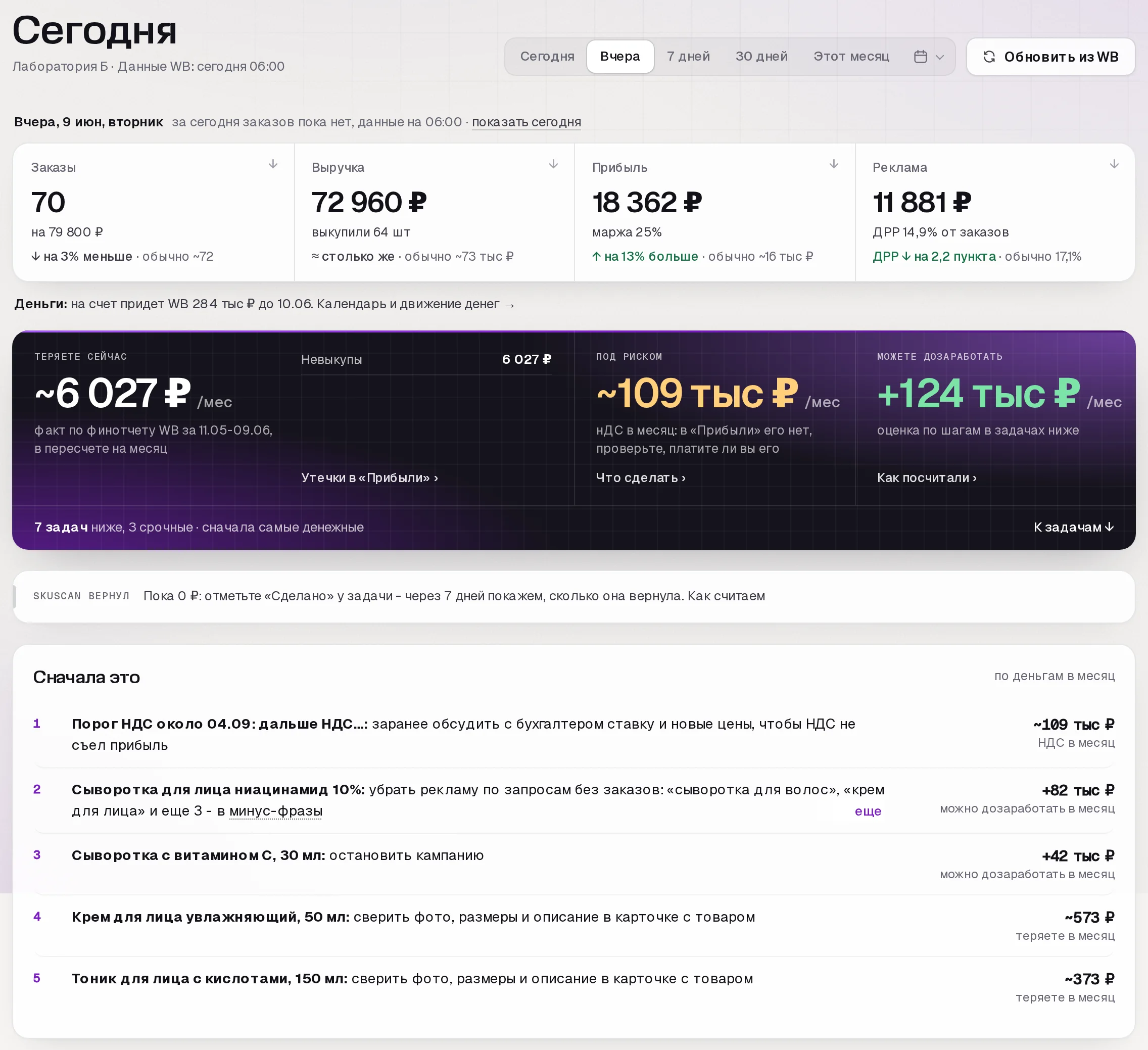
Task: Click the down arrow on Прибыль card
Action: 834,164
